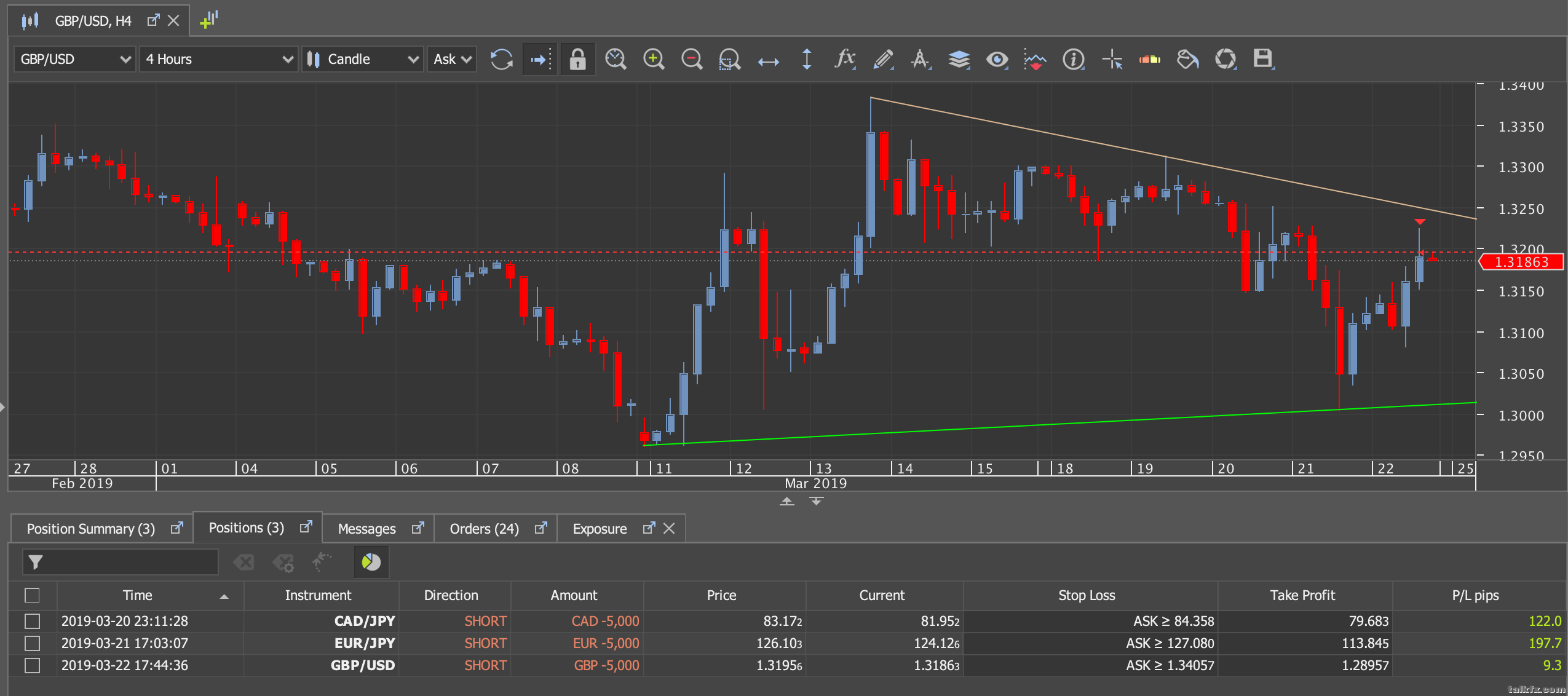Select the pencil drawing tool
The width and height of the screenshot is (1568, 696).
pyautogui.click(x=884, y=60)
